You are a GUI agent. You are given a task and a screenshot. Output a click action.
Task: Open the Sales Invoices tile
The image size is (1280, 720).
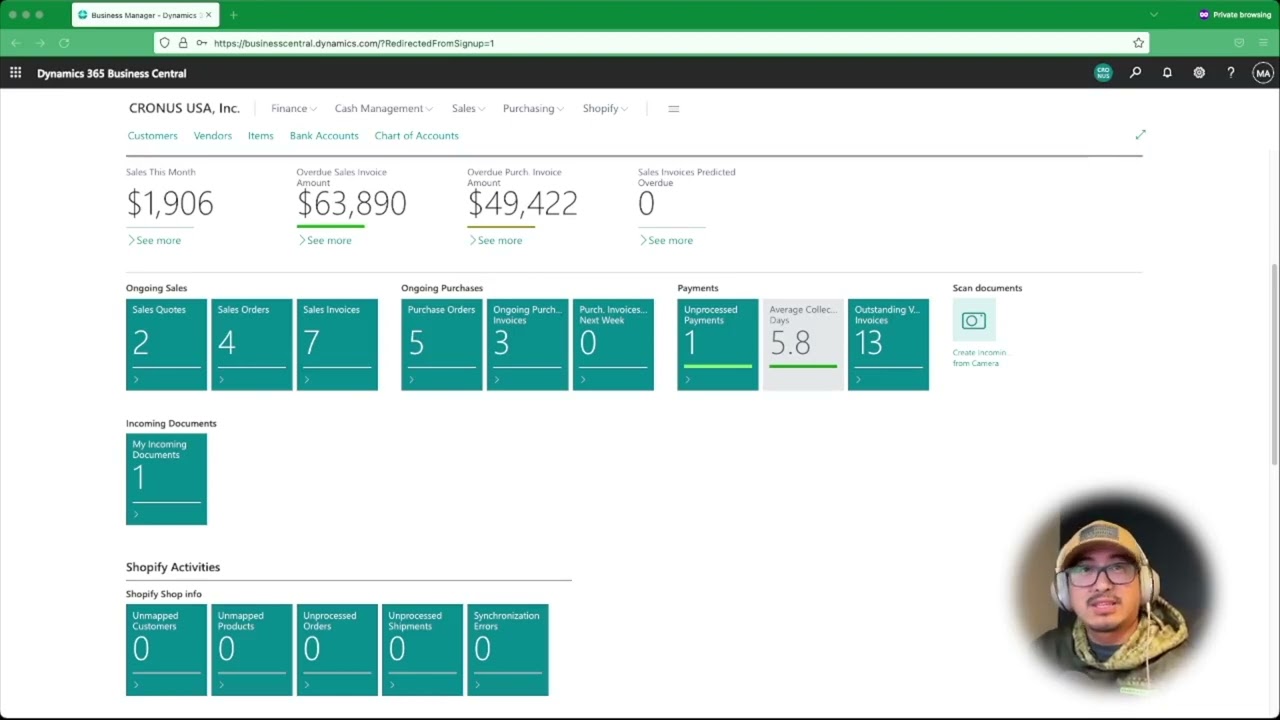click(x=337, y=344)
